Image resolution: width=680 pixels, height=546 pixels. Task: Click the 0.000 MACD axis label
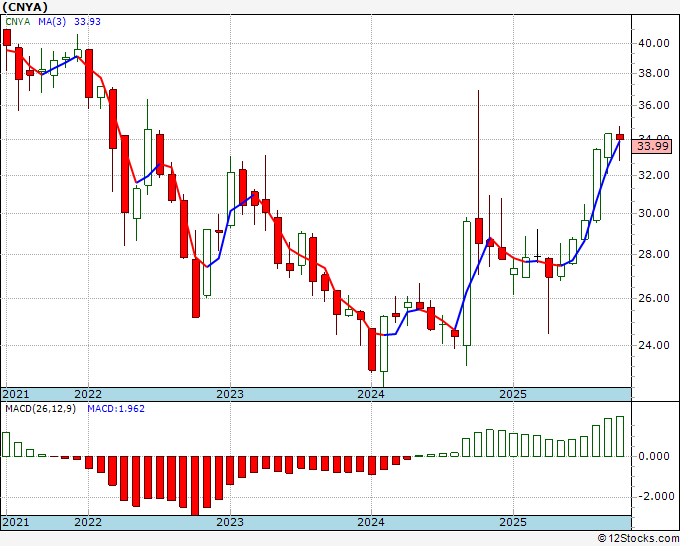coord(653,456)
